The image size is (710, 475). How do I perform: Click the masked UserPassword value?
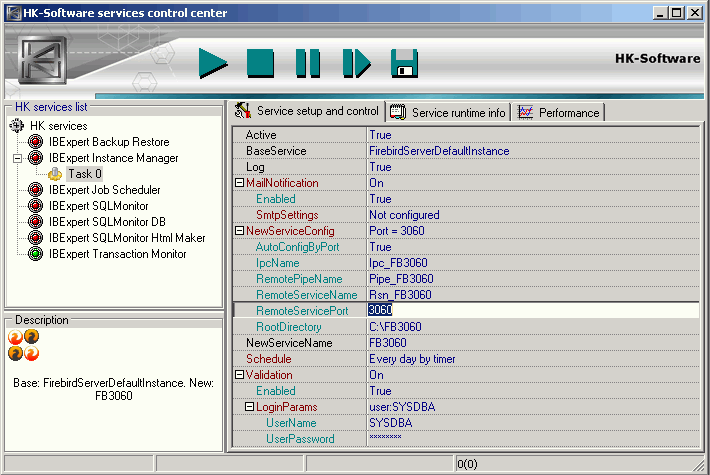385,437
